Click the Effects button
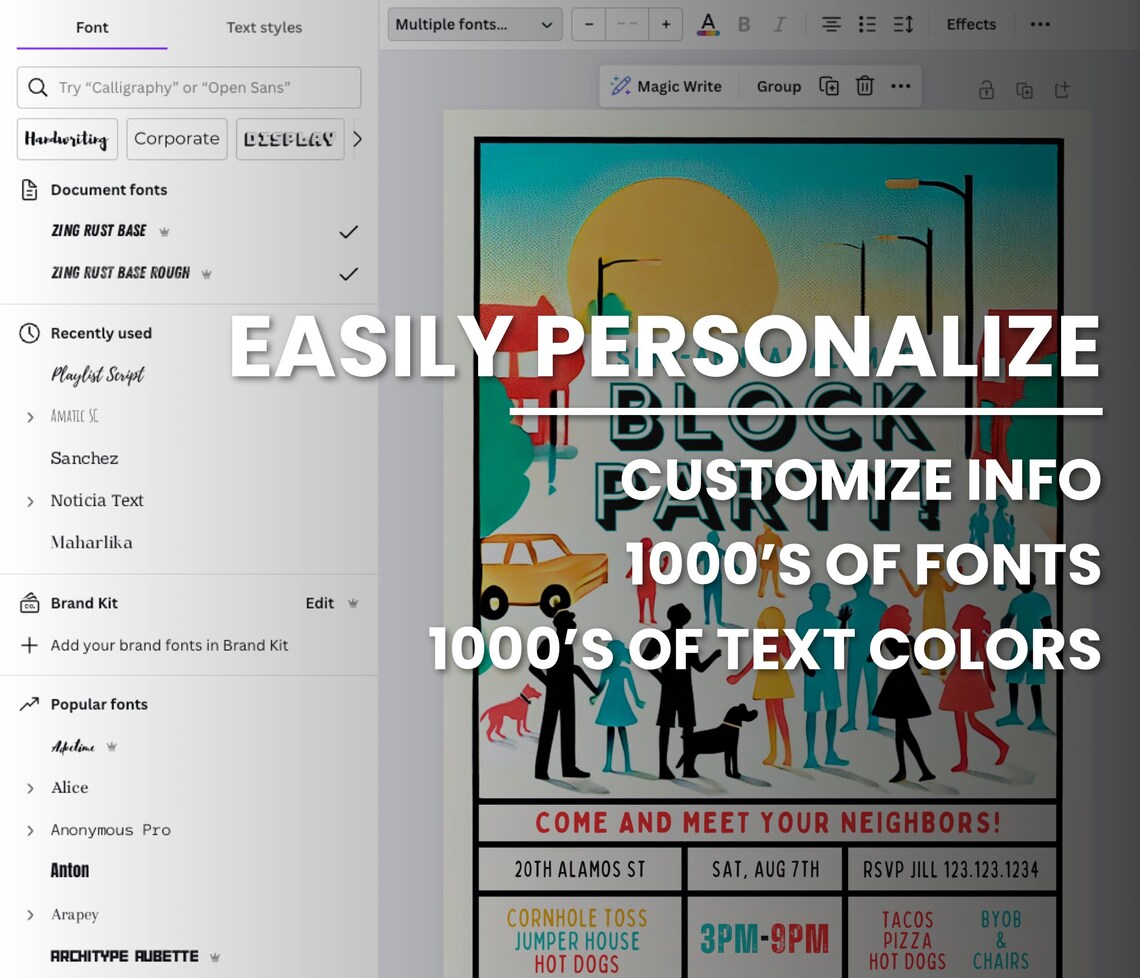 [971, 25]
